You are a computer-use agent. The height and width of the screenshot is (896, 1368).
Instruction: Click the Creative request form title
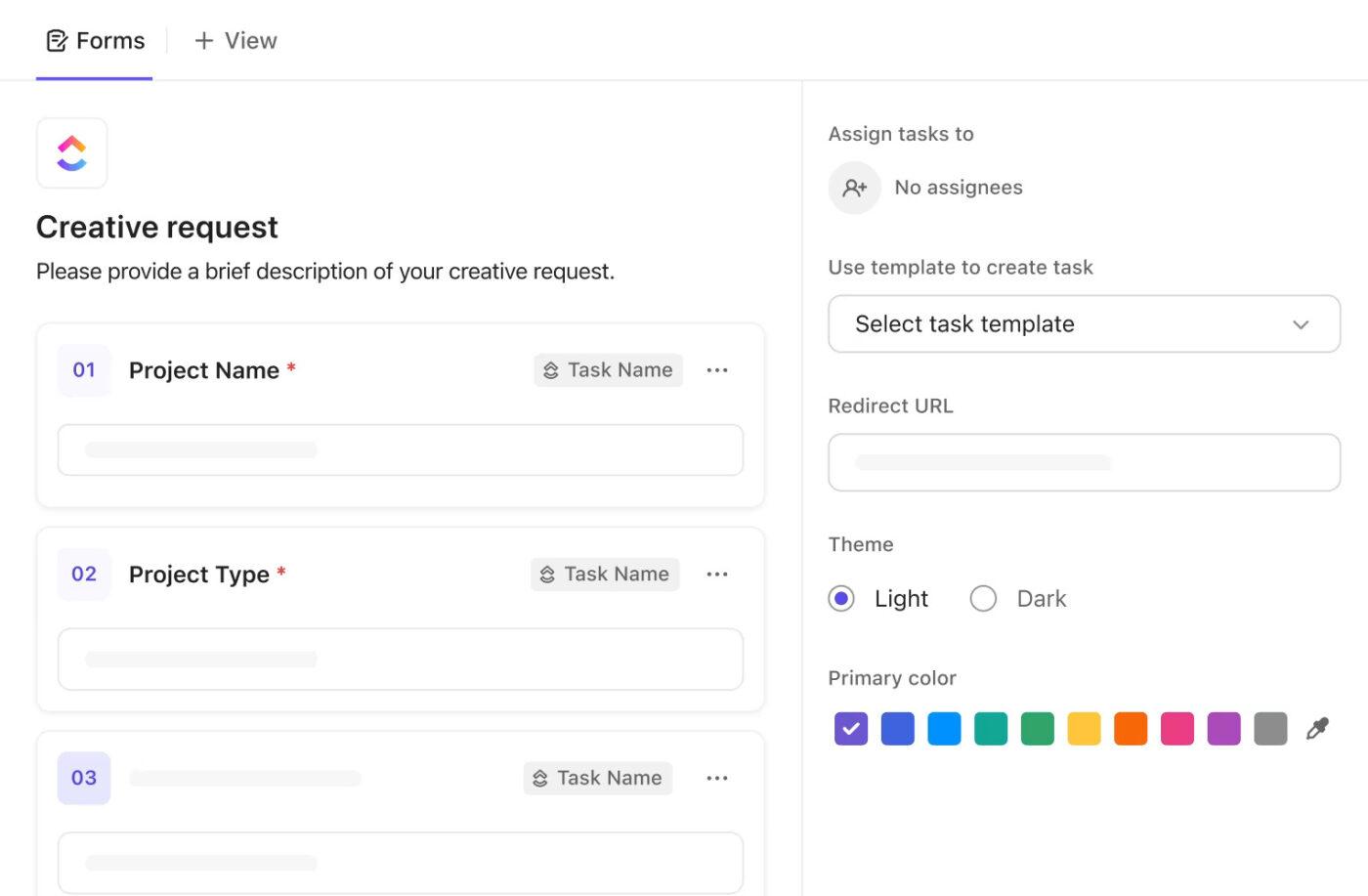click(156, 226)
